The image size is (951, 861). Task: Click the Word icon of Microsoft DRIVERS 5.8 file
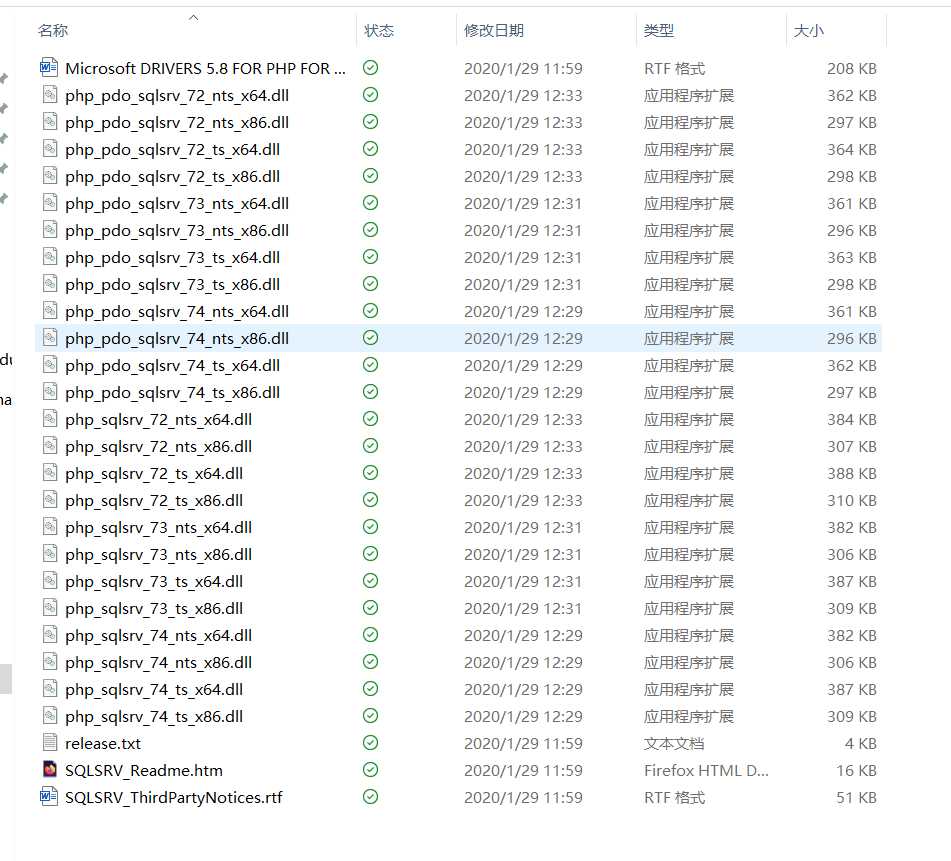point(49,67)
